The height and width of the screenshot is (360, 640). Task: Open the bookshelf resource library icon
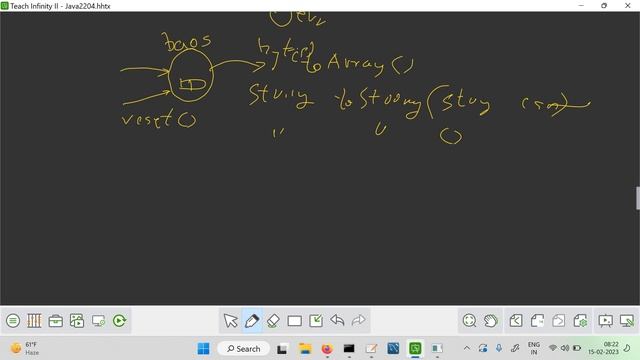coord(34,321)
